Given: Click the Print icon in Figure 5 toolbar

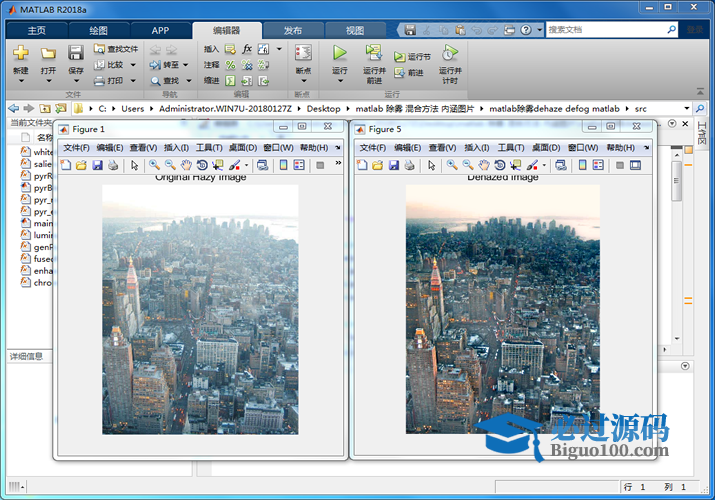Looking at the screenshot, I should (x=410, y=165).
